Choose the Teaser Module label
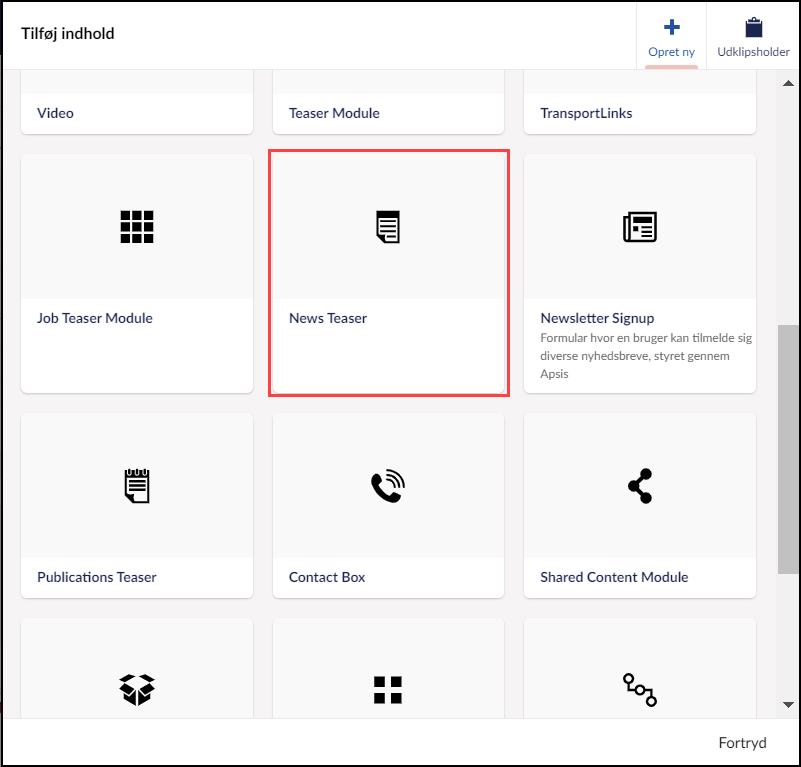This screenshot has width=801, height=767. (334, 113)
